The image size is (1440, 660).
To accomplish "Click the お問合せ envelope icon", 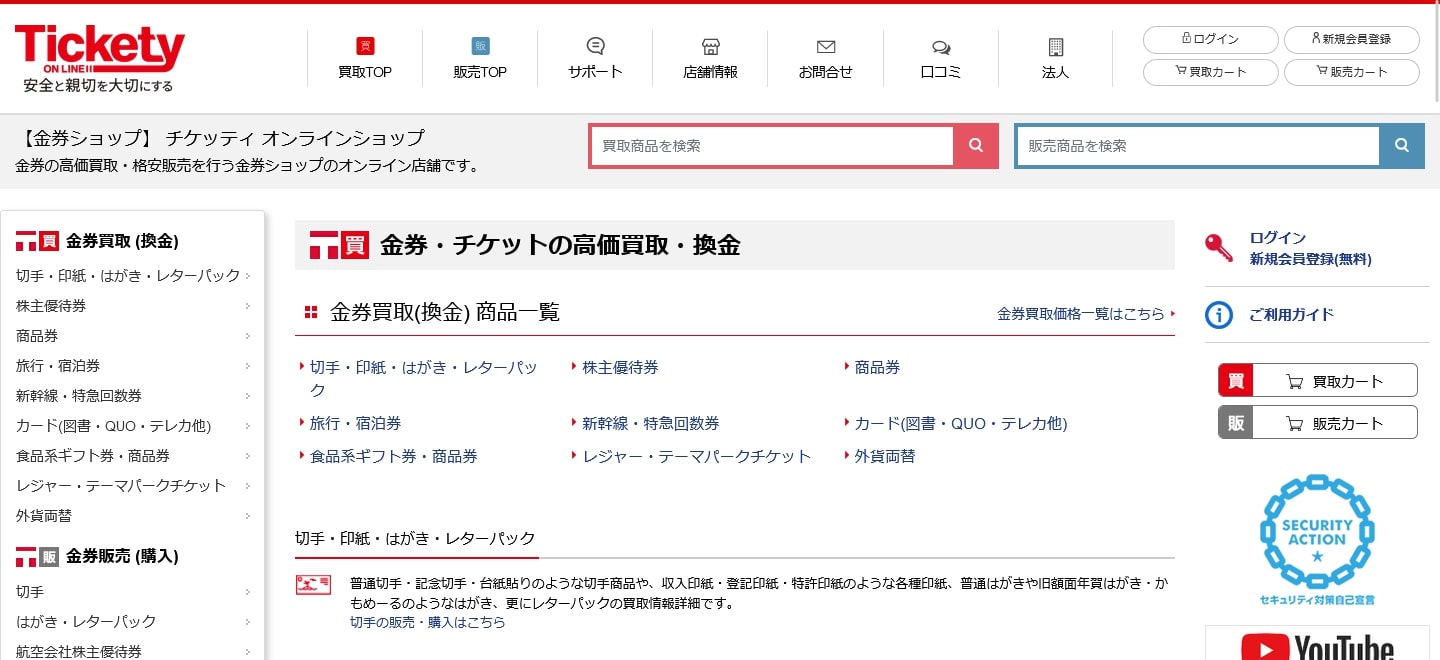I will click(x=825, y=47).
